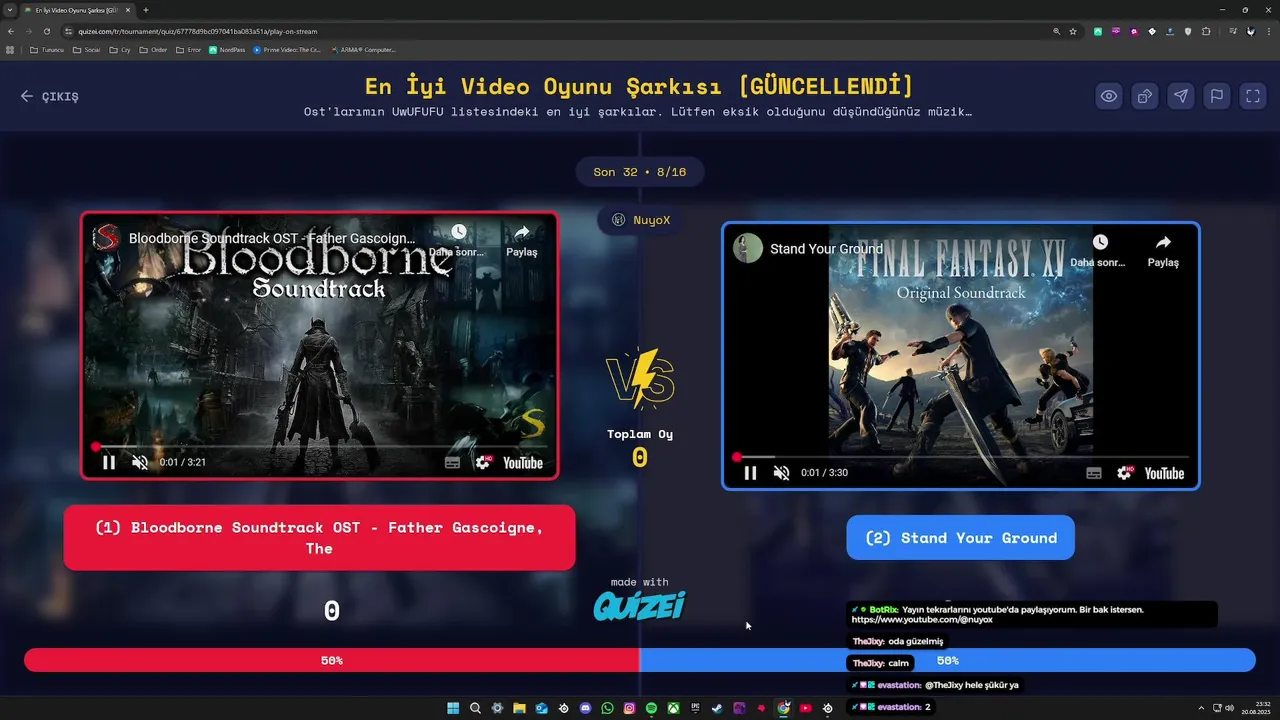Viewport: 1280px width, 720px height.
Task: Open the Social bookmarks folder
Action: 87,49
